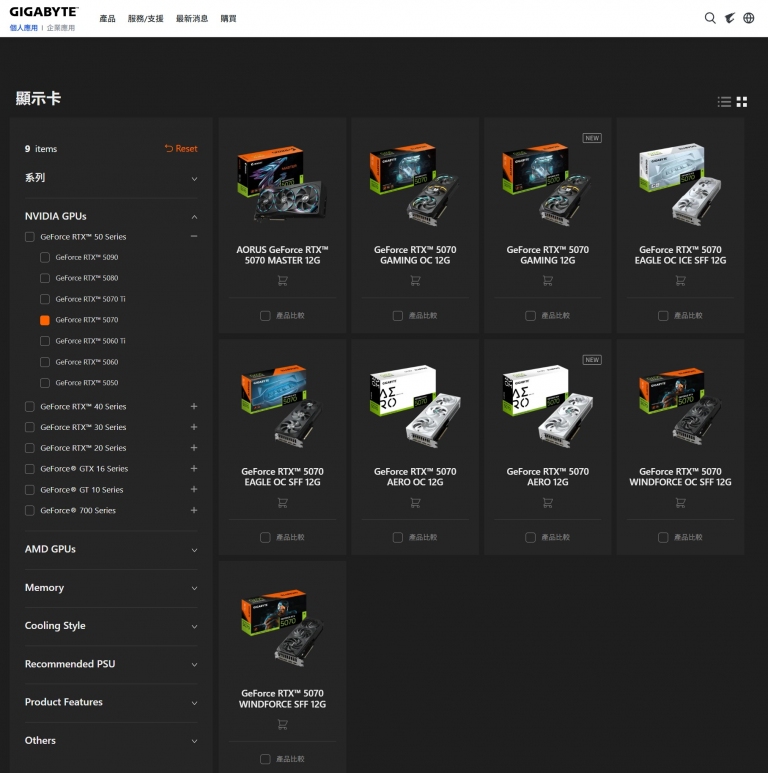Expand GeForce GT 10 Series plus icon

[194, 489]
